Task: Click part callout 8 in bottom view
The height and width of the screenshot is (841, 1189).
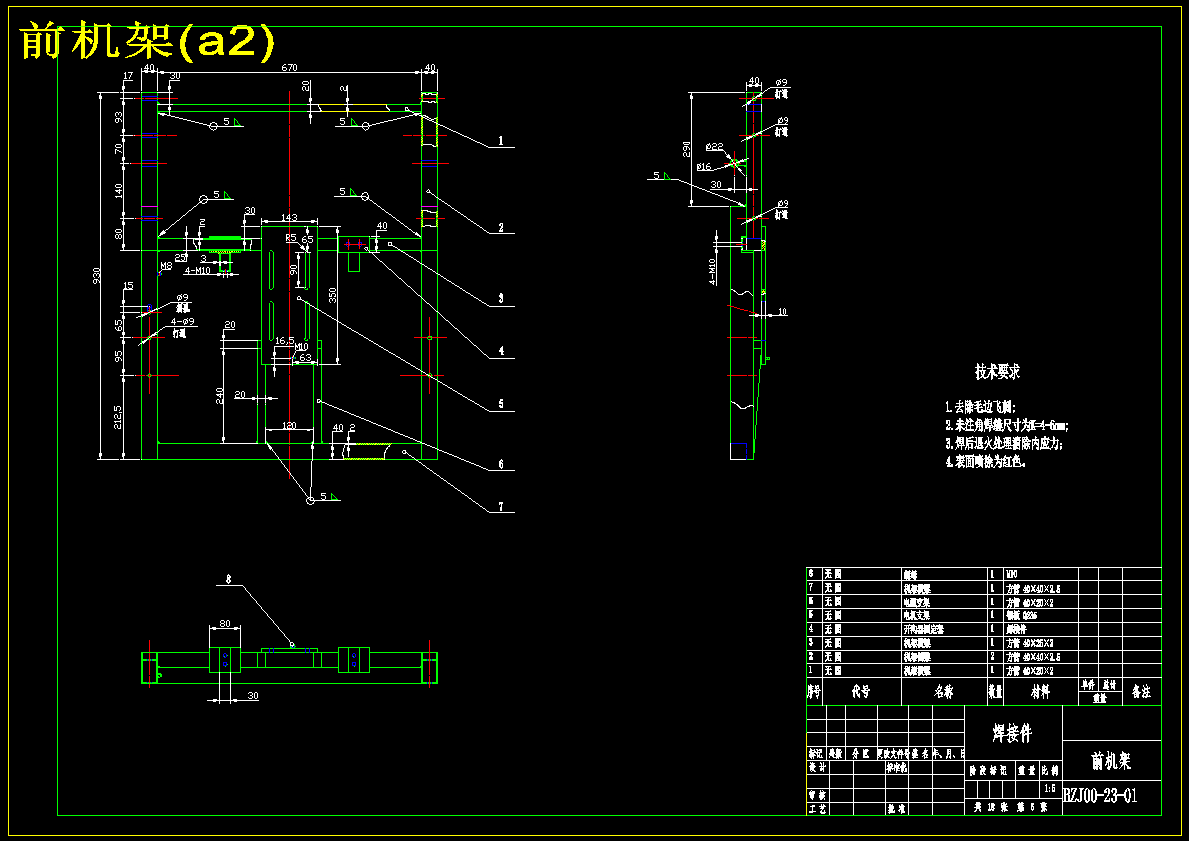Action: click(x=228, y=579)
